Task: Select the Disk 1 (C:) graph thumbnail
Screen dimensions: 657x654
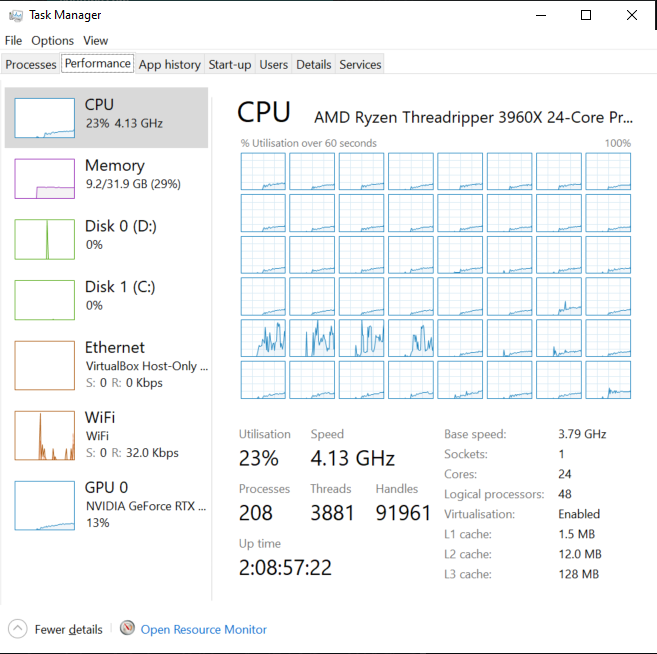Action: point(44,300)
